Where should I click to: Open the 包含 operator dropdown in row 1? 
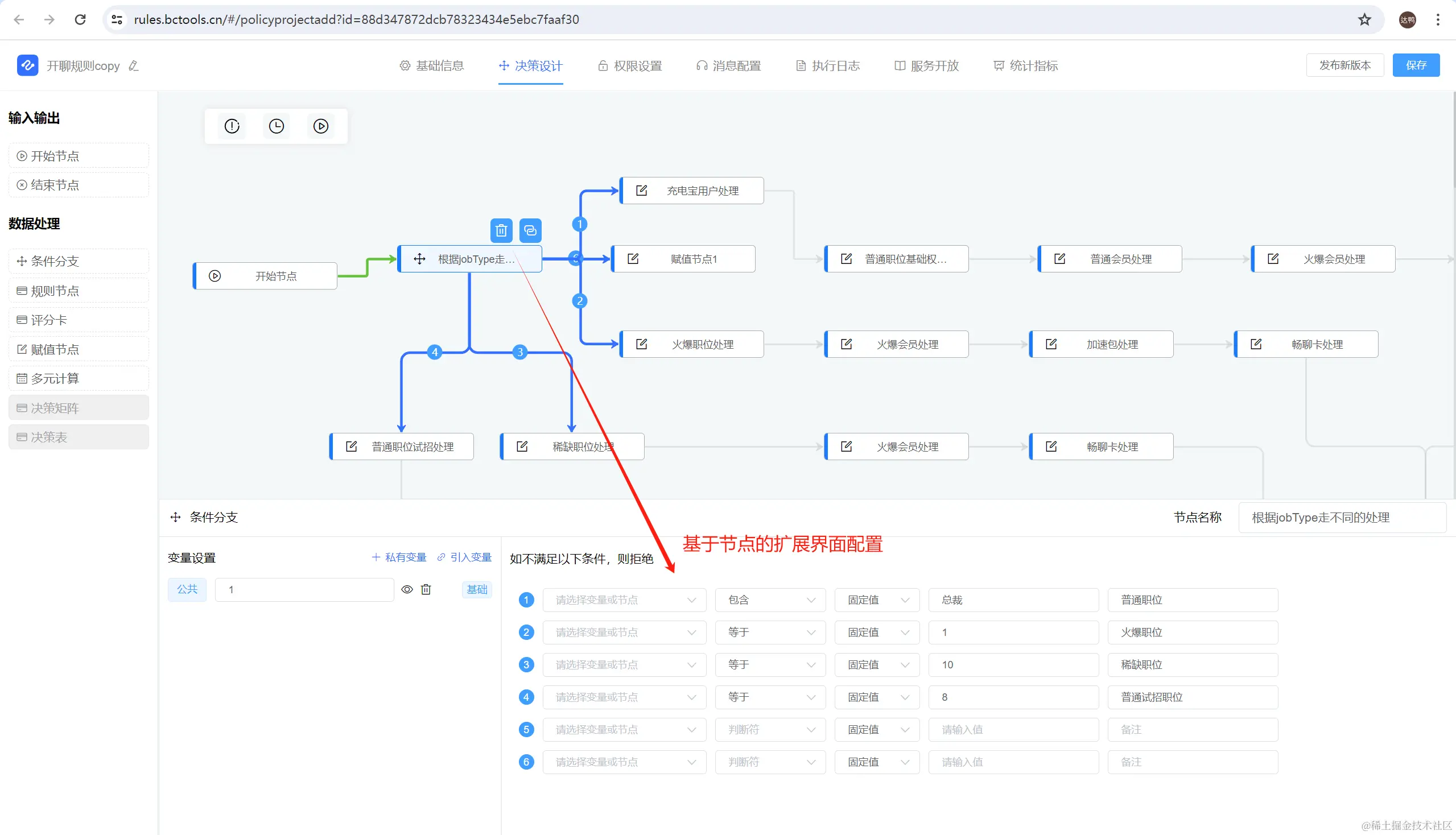click(x=770, y=600)
